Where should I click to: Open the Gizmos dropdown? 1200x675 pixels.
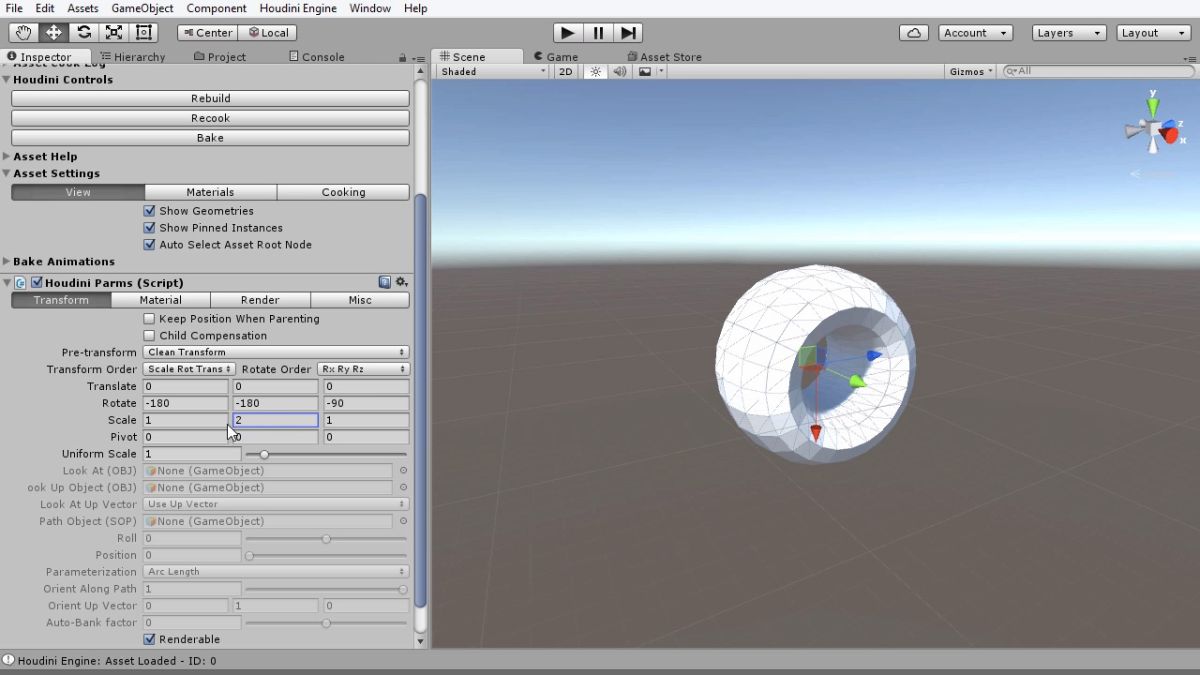[971, 72]
